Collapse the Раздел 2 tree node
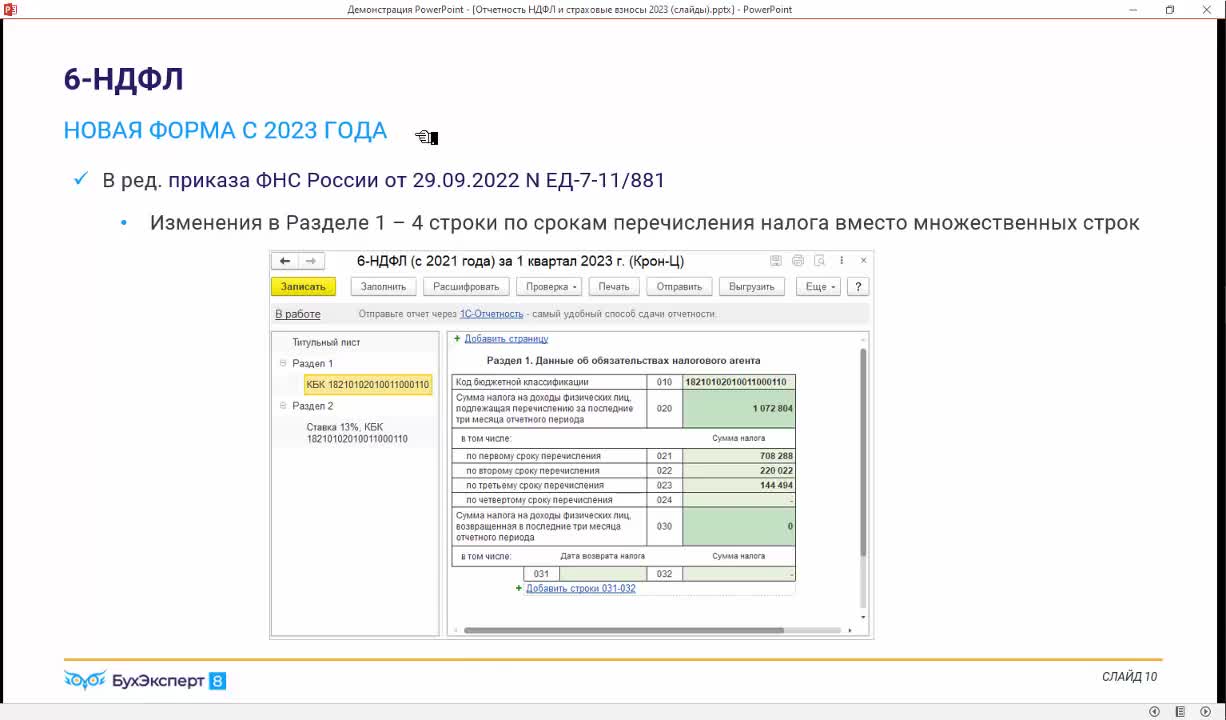The image size is (1226, 720). point(283,406)
